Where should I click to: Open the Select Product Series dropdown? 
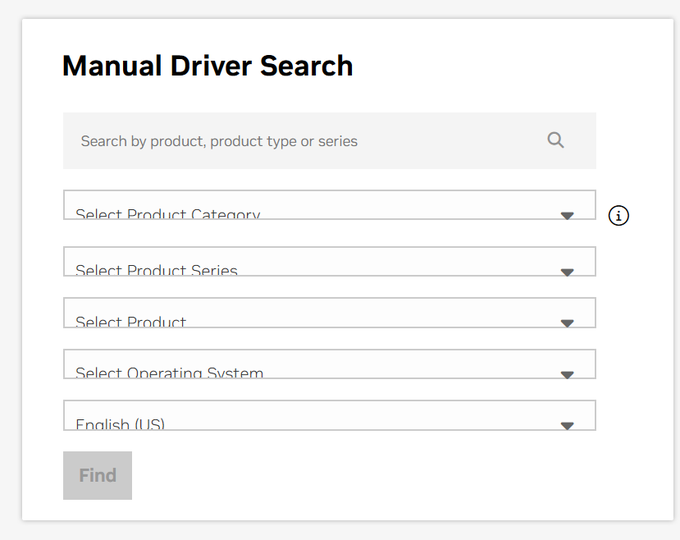pos(330,262)
